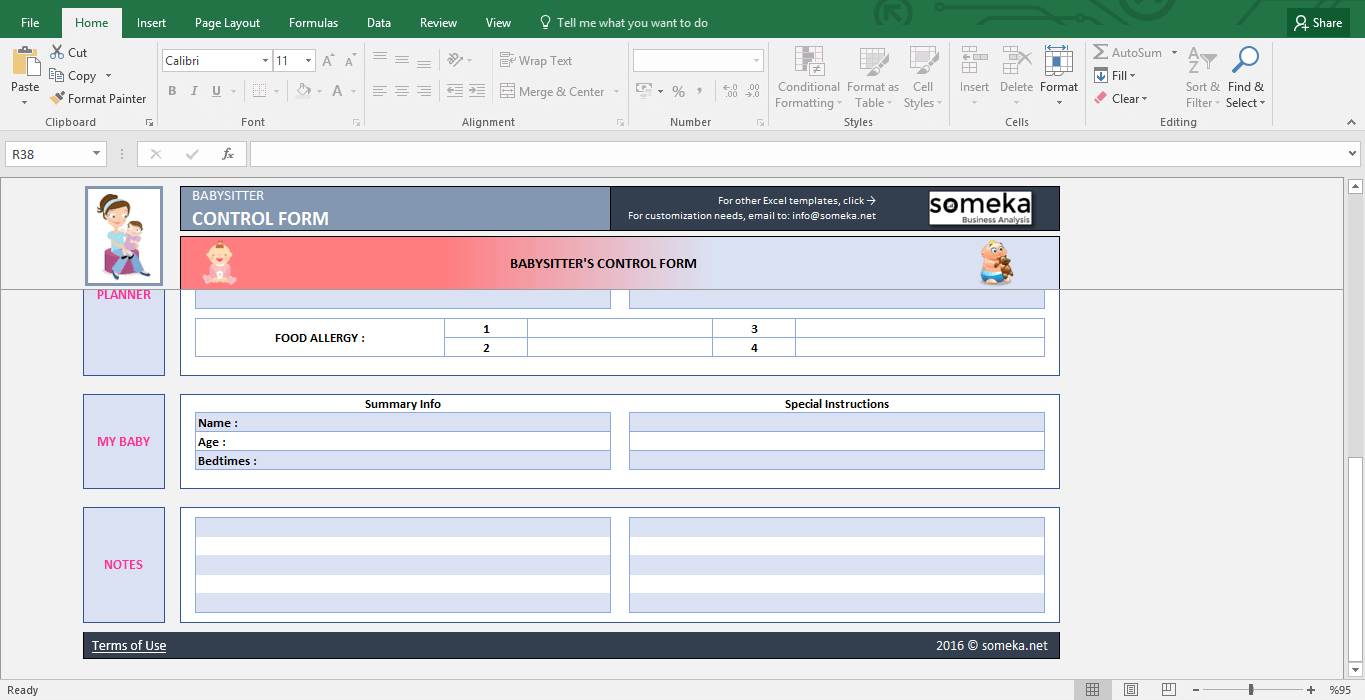
Task: Pick the Font Color A swatch
Action: [x=337, y=91]
